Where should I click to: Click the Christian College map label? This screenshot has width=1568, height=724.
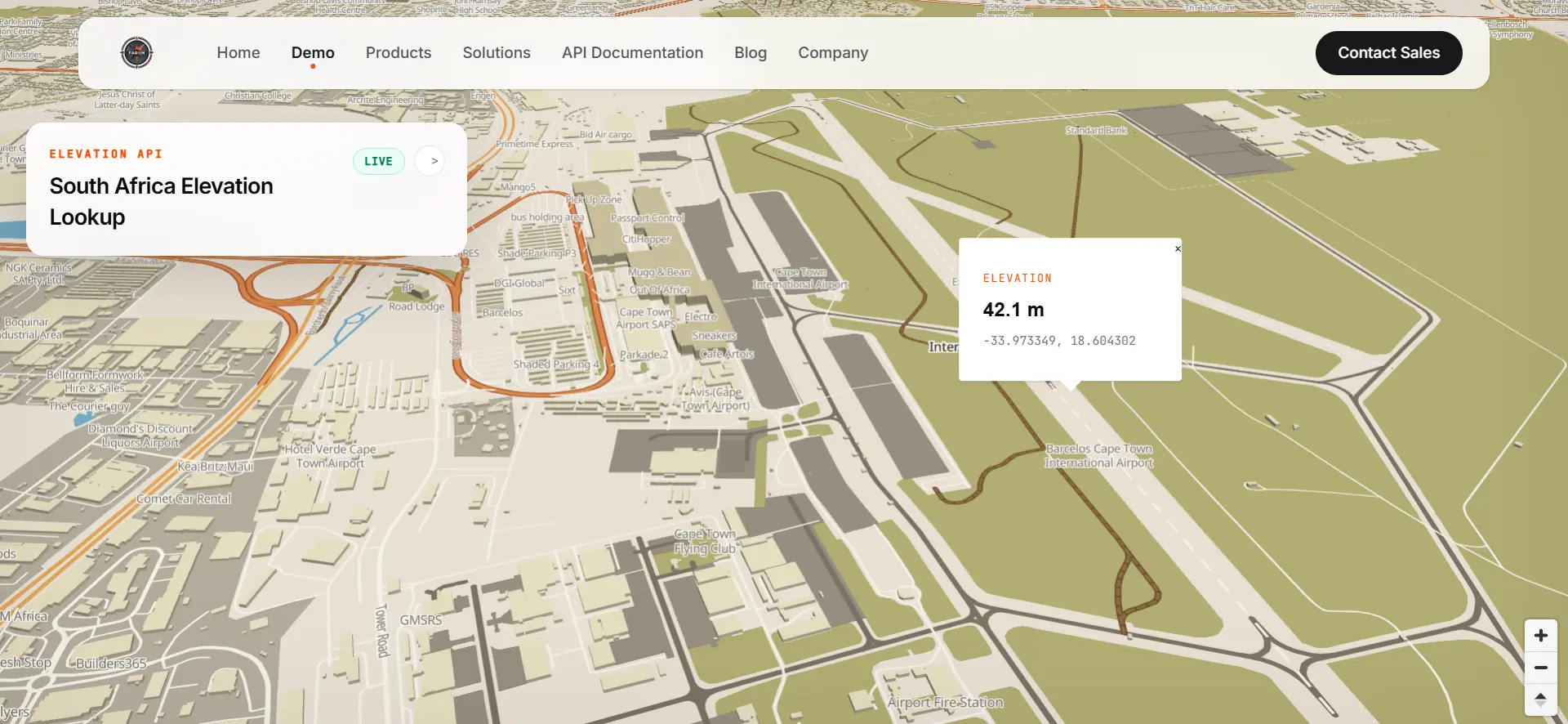click(258, 96)
